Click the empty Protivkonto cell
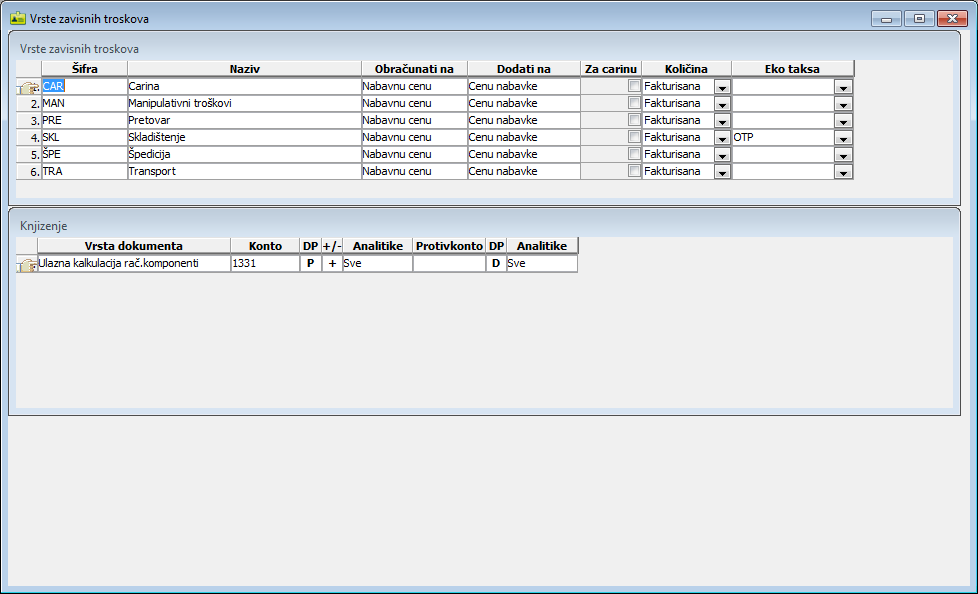Image resolution: width=978 pixels, height=594 pixels. click(x=448, y=264)
